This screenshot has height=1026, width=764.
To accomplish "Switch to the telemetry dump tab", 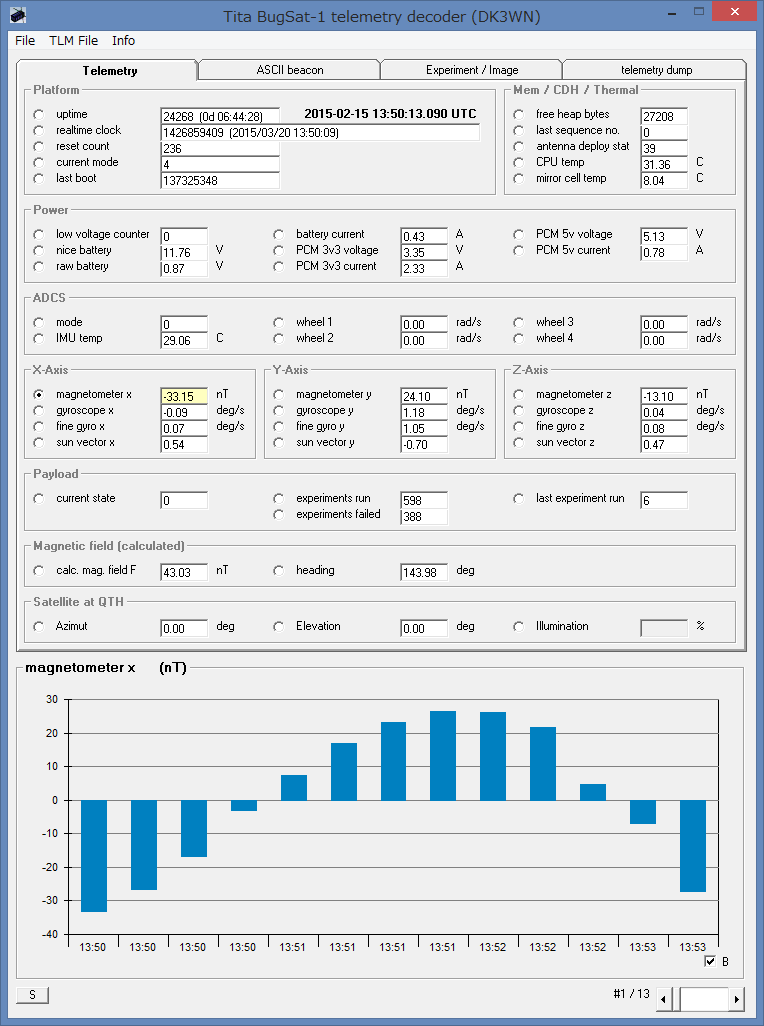I will pyautogui.click(x=656, y=70).
